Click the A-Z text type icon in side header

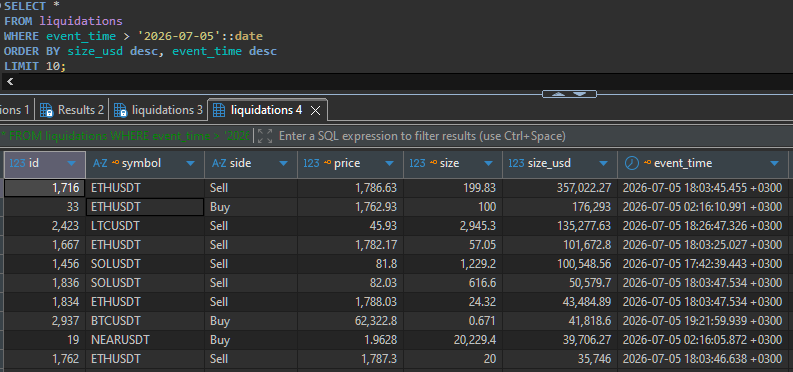pyautogui.click(x=219, y=163)
